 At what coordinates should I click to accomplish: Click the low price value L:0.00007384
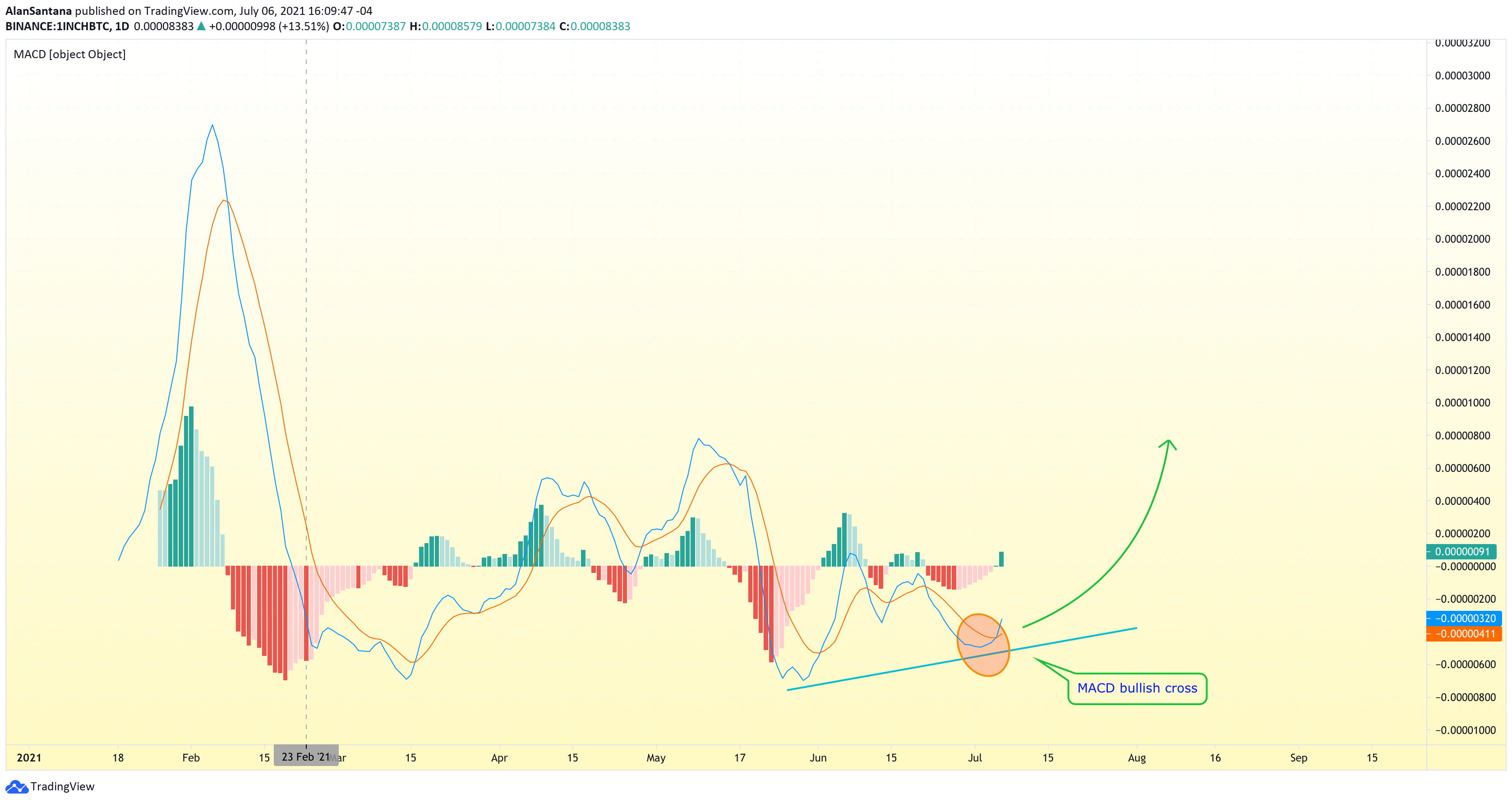click(521, 27)
